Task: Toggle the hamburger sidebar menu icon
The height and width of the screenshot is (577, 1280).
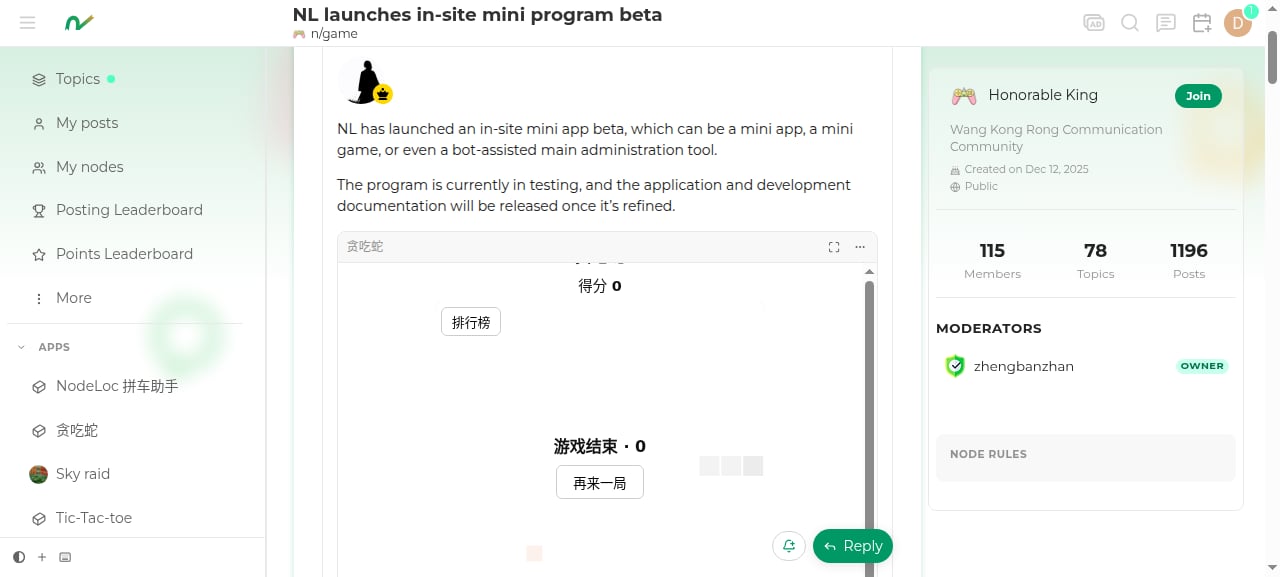Action: coord(28,23)
